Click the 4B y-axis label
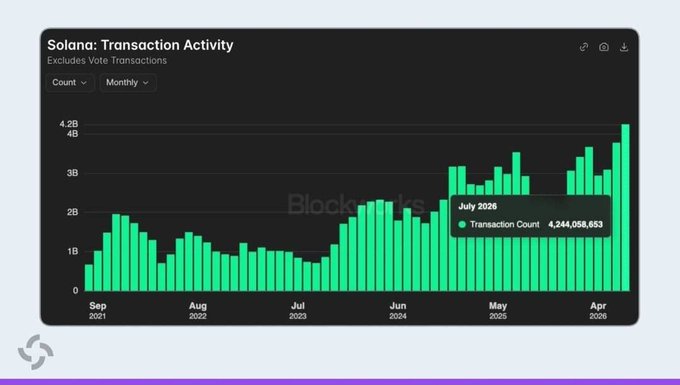680x385 pixels. click(72, 134)
